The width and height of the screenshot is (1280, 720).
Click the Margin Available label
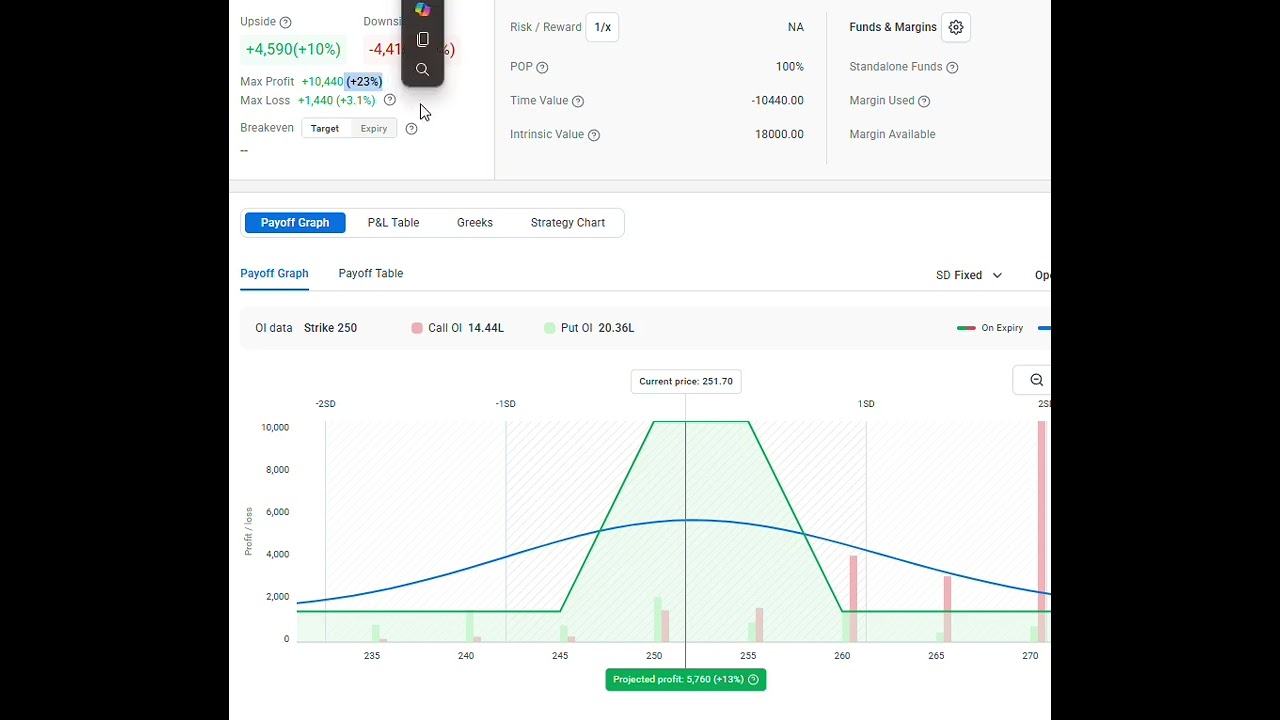pos(892,135)
